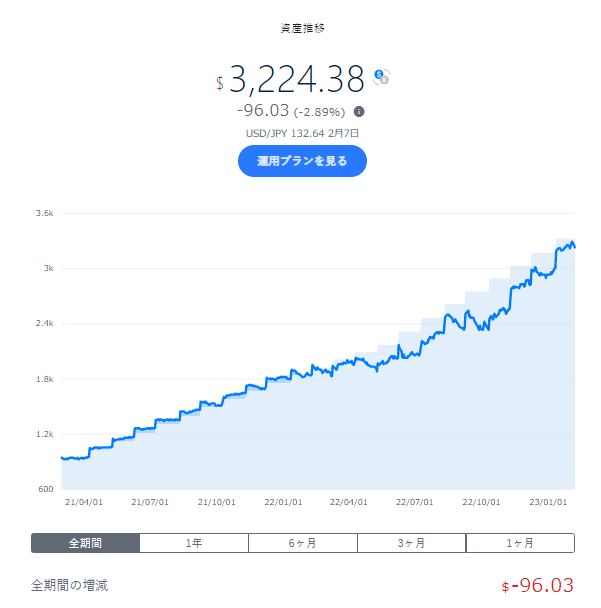
Task: Click the 21/10/01 date axis label
Action: 216,502
